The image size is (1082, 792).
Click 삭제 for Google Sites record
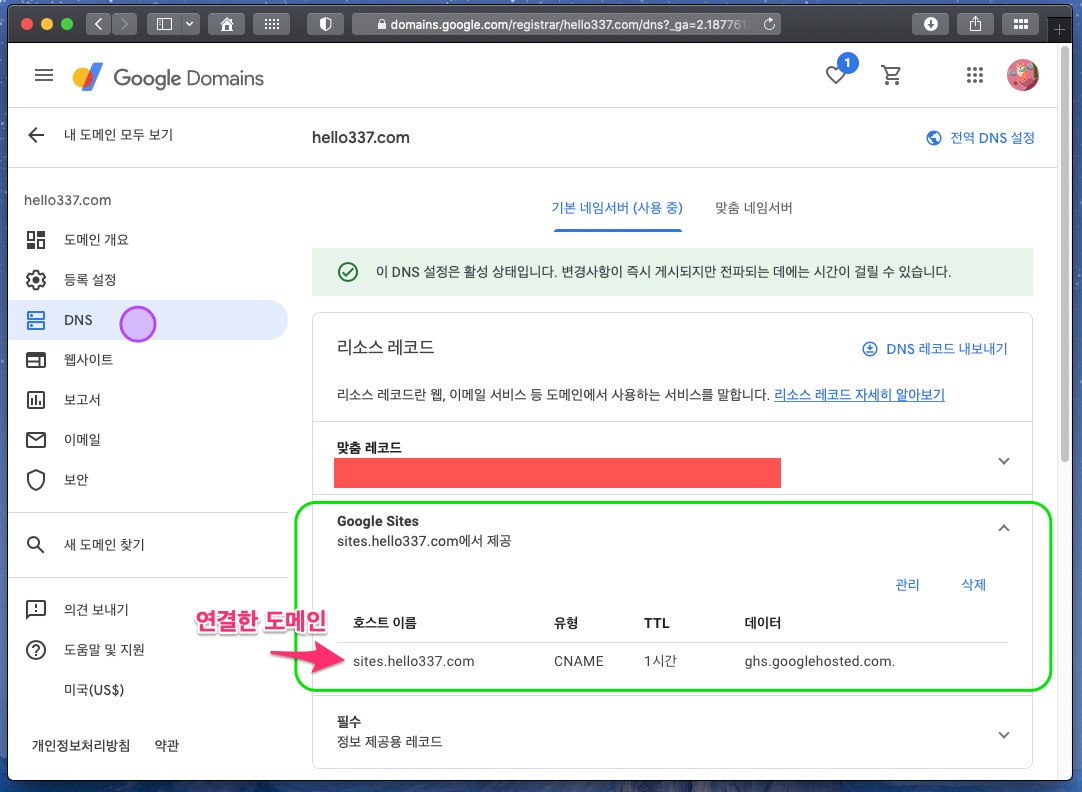[x=974, y=585]
